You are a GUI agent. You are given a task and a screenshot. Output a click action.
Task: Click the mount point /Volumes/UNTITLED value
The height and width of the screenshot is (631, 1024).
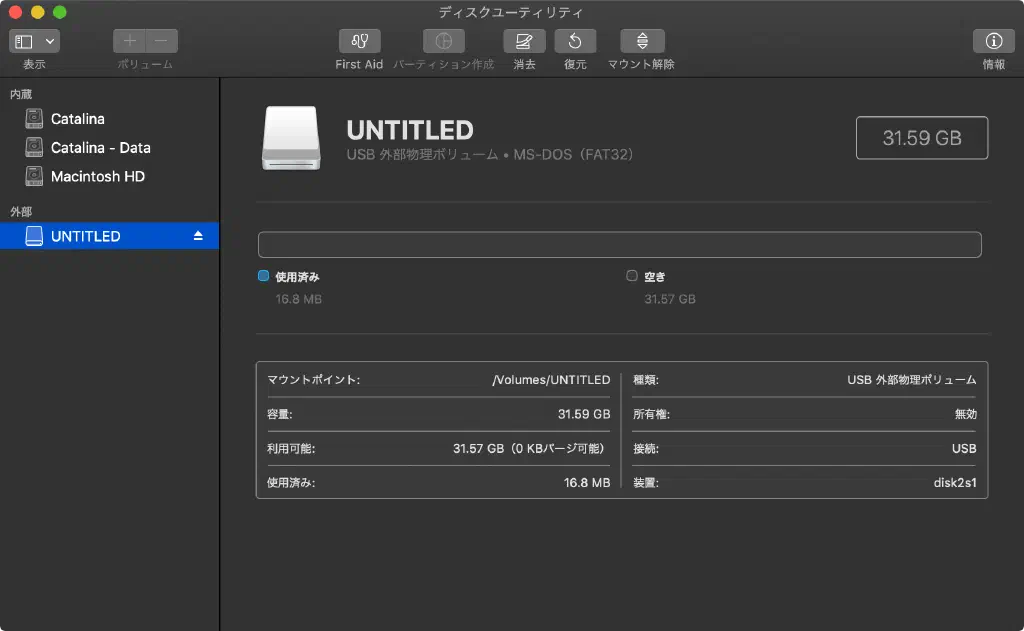click(x=551, y=380)
